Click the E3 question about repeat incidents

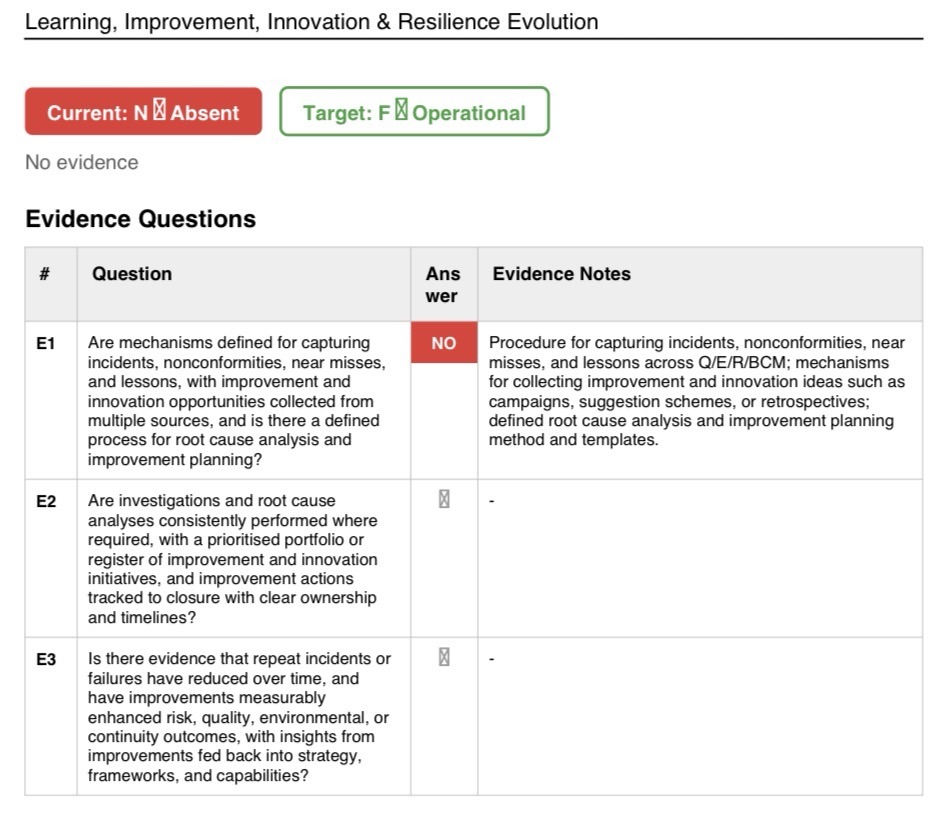[x=238, y=717]
